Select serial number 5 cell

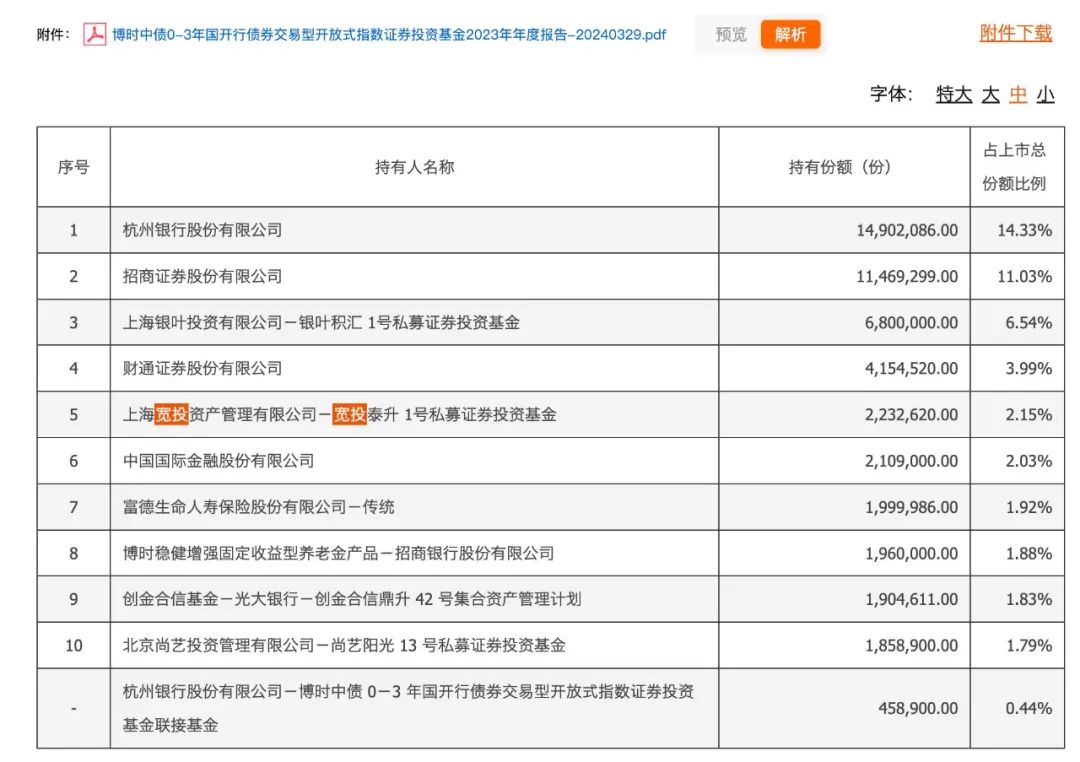pyautogui.click(x=74, y=415)
